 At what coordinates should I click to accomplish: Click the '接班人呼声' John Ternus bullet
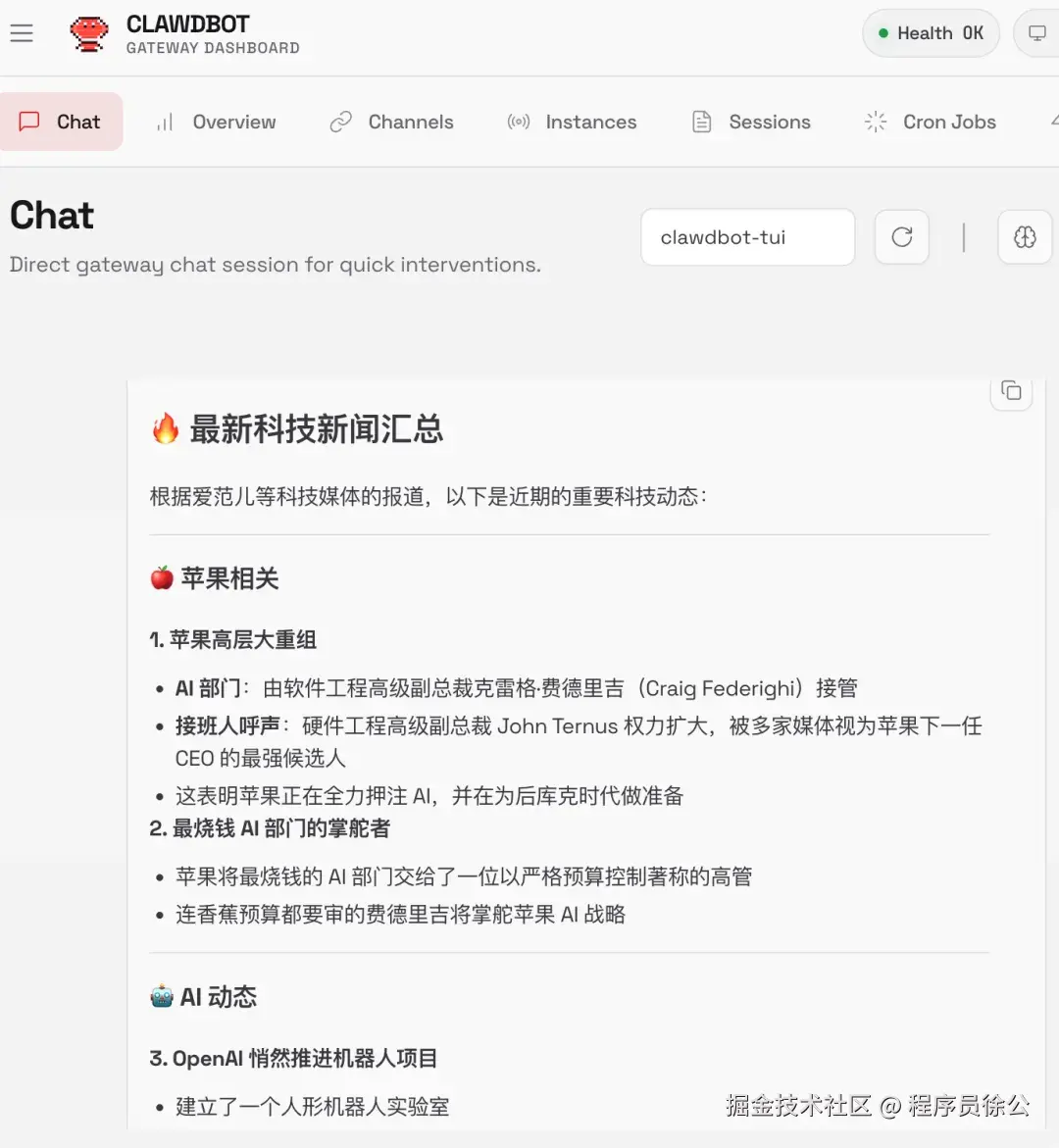(x=579, y=742)
